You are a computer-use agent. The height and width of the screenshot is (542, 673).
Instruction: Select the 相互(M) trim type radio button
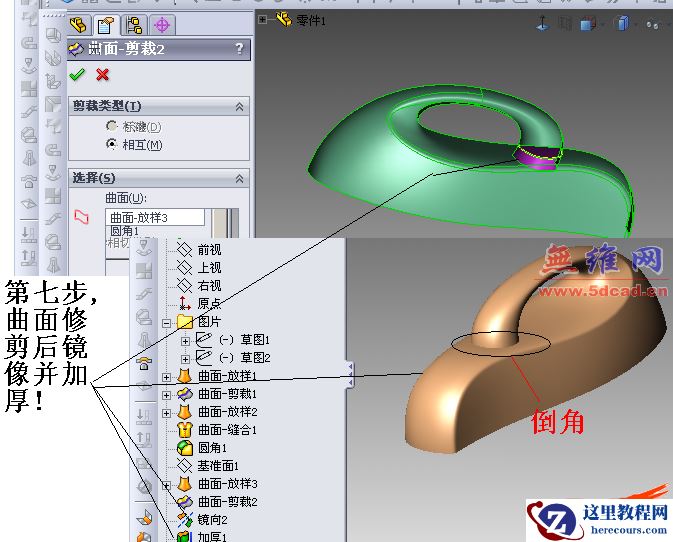(111, 145)
